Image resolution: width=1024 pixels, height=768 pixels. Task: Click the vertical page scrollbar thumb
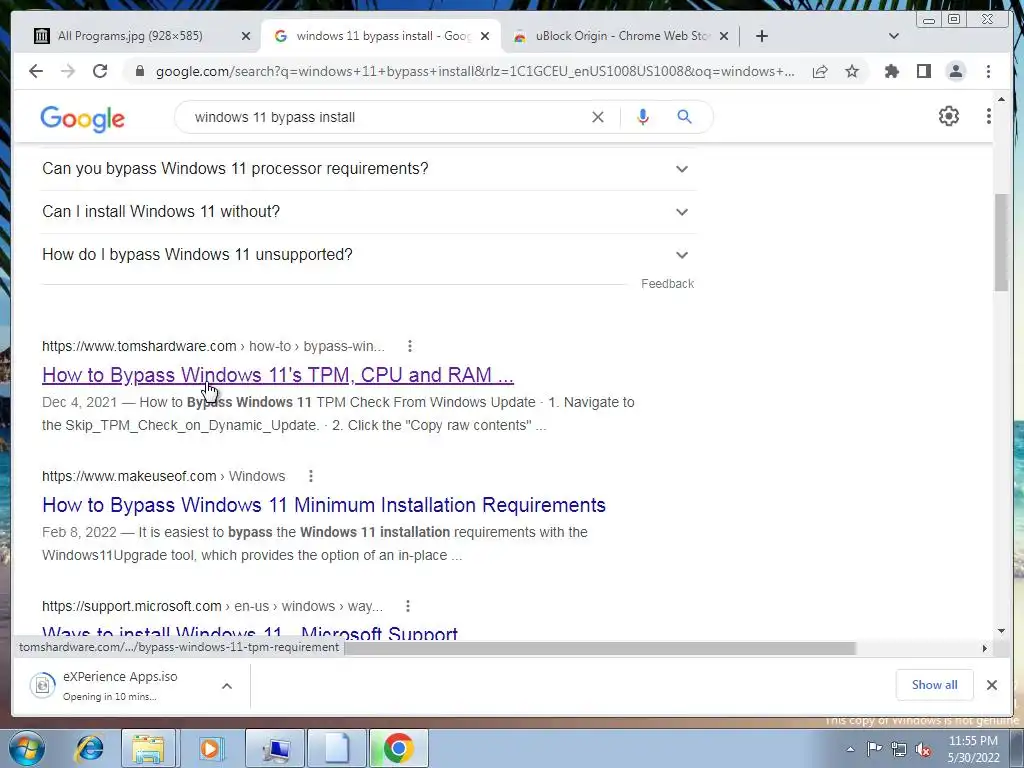coord(1001,242)
